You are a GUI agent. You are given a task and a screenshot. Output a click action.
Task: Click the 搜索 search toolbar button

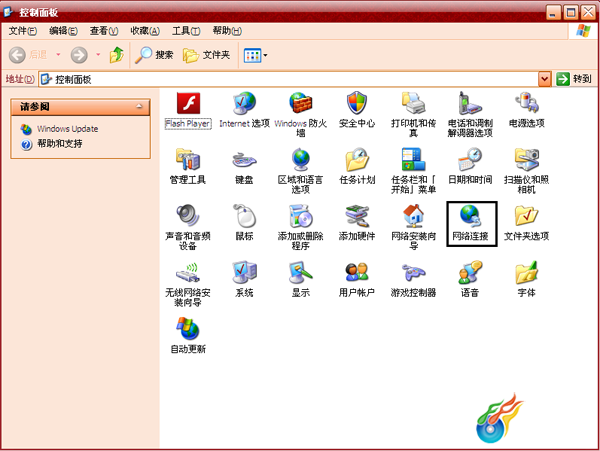coord(154,55)
